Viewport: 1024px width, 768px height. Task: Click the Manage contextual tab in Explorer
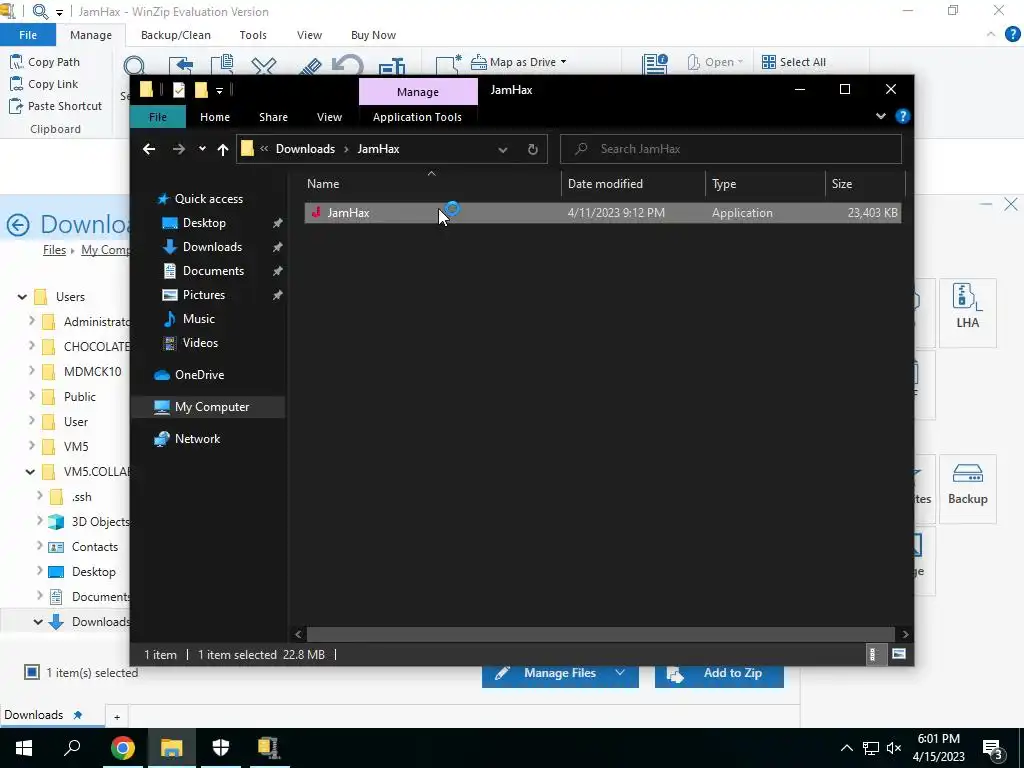(418, 92)
